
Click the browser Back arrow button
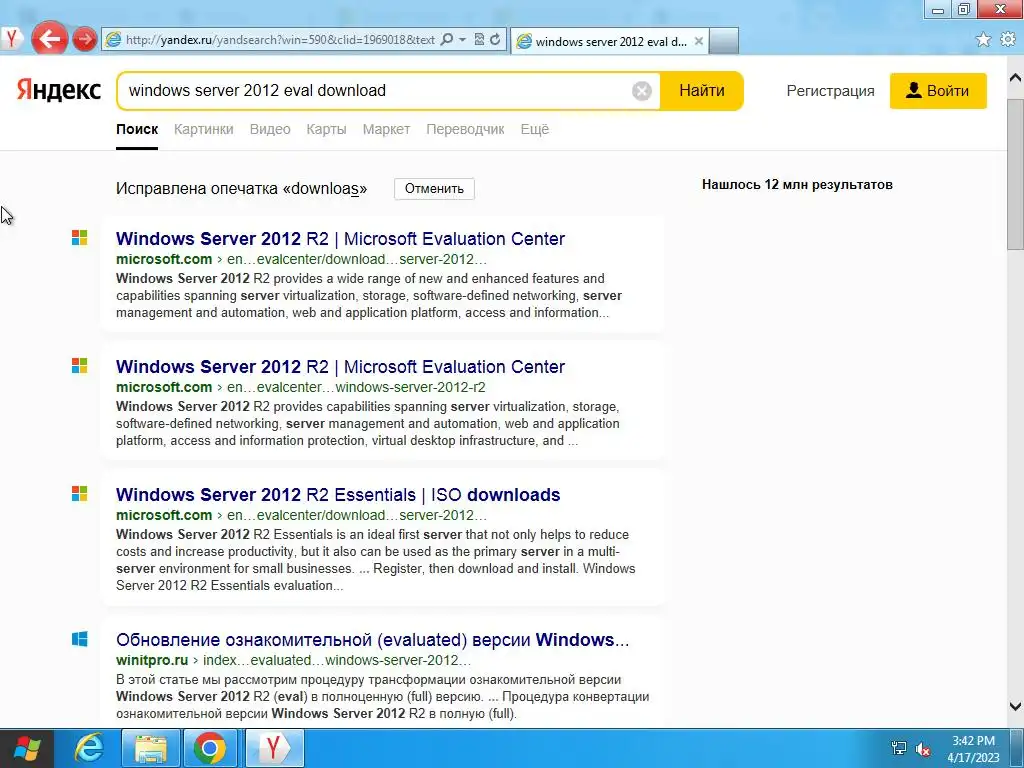[50, 39]
